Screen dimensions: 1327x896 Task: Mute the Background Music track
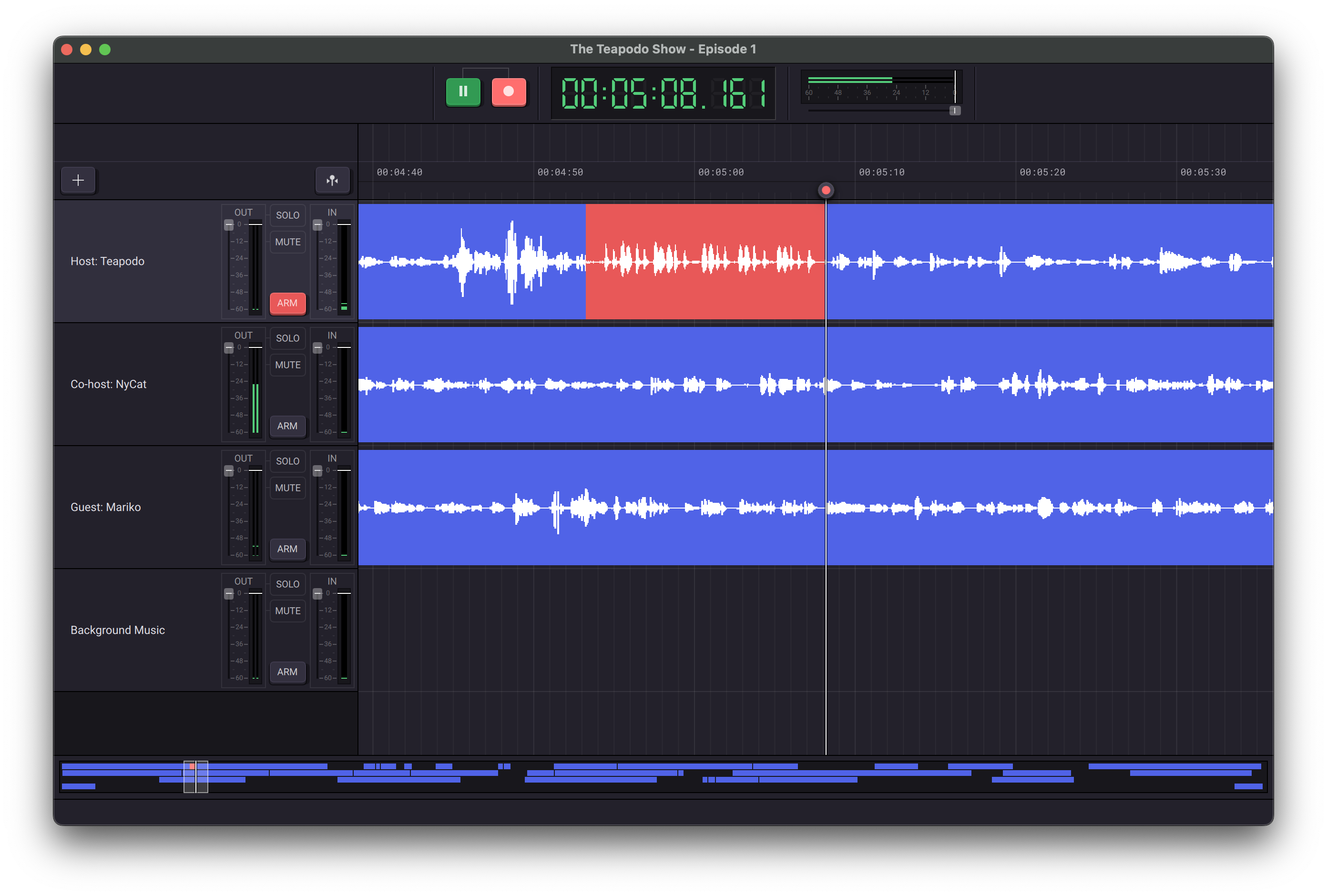(287, 611)
